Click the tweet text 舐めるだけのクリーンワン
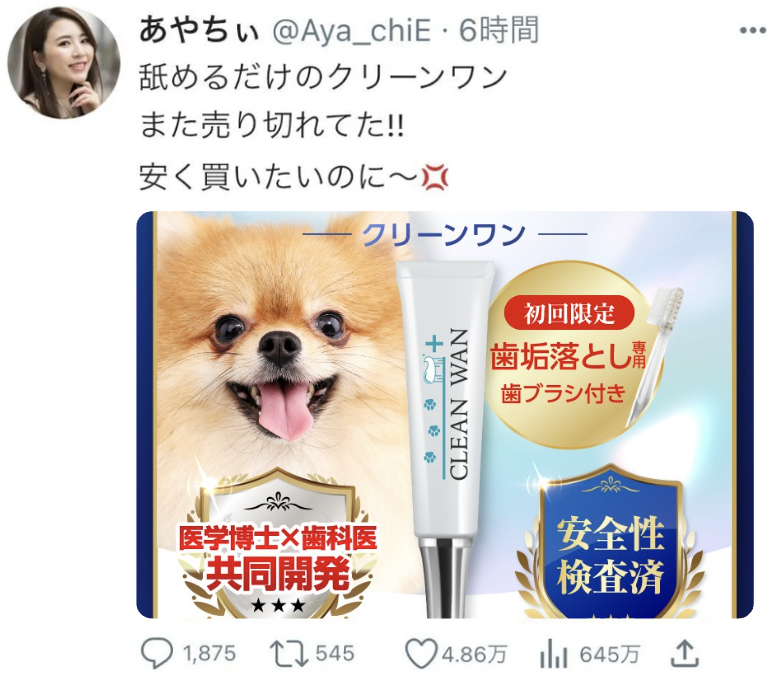782x684 pixels. click(323, 78)
